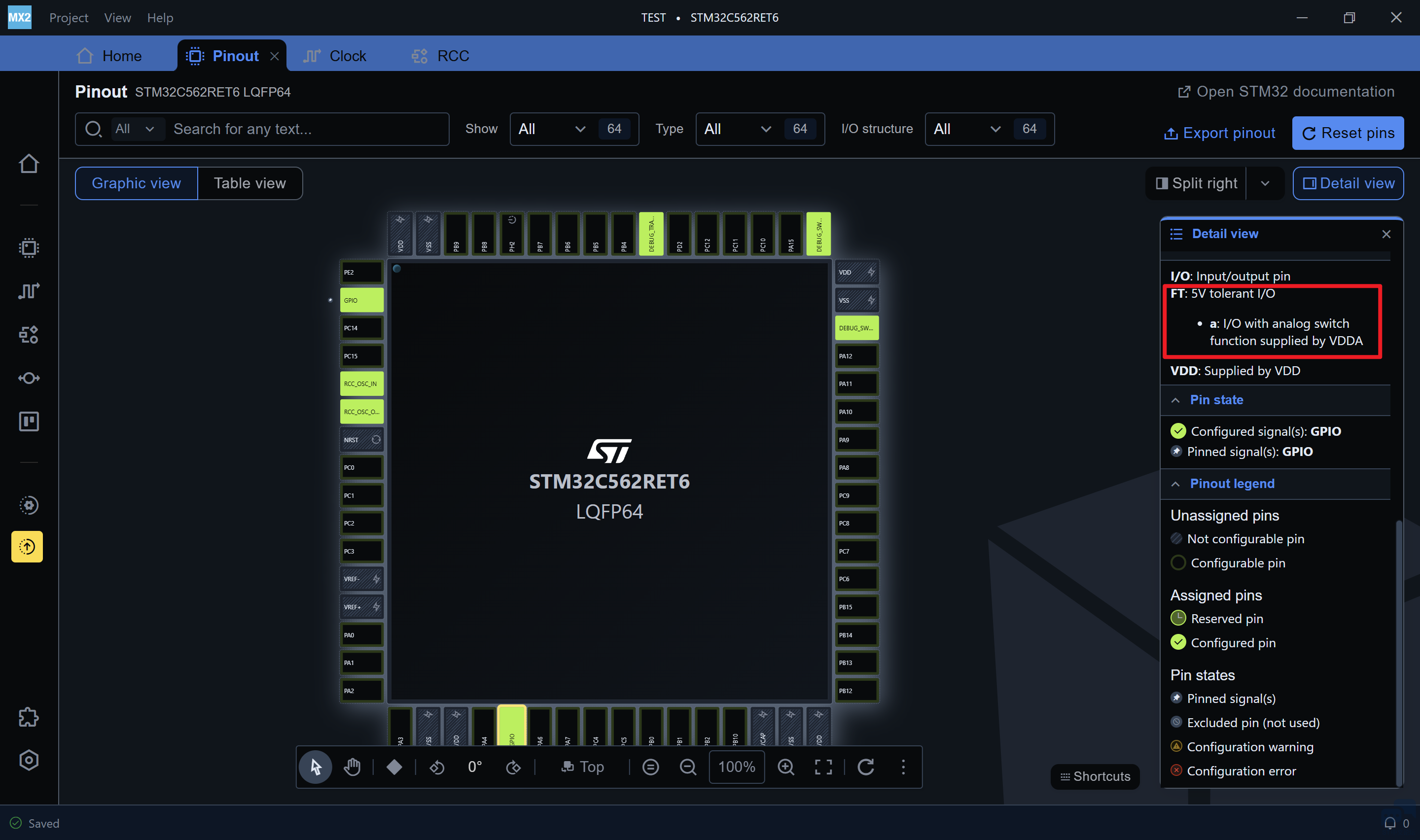Select the pointer cursor tool
The height and width of the screenshot is (840, 1420).
click(315, 767)
